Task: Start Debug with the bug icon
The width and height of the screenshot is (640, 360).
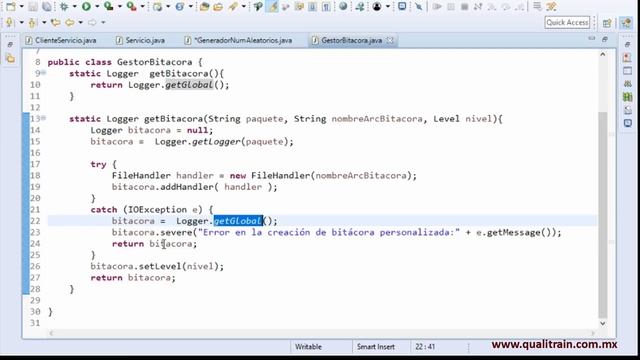Action: point(64,6)
